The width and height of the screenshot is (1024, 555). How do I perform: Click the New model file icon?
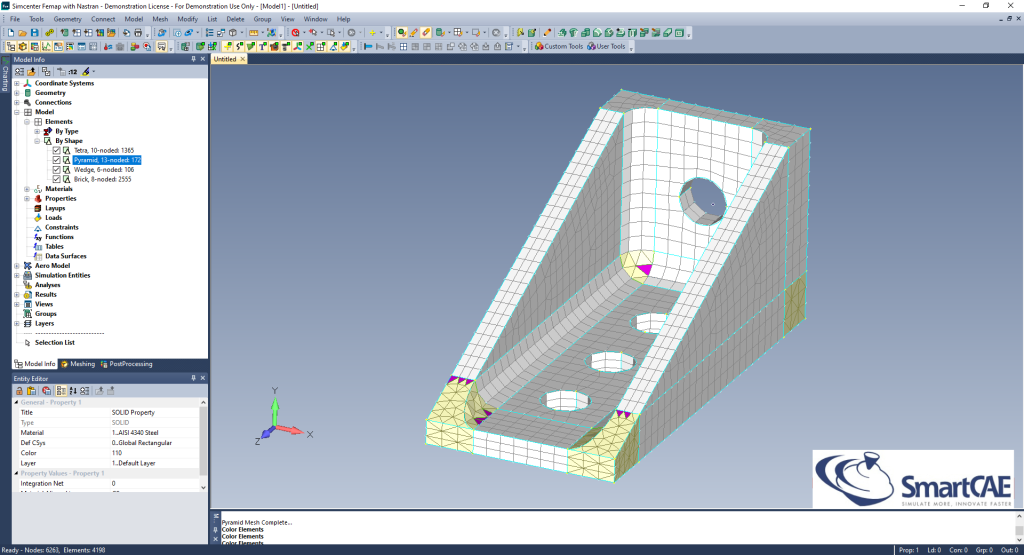point(11,33)
